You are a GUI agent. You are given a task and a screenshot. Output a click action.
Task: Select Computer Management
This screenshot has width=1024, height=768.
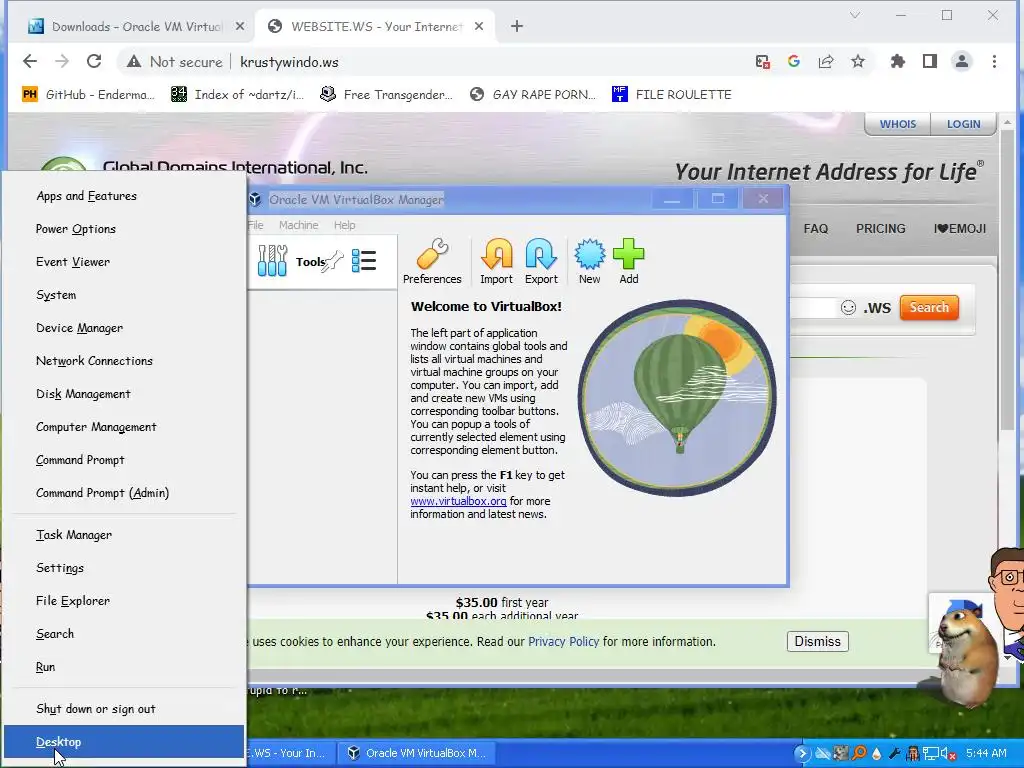(x=124, y=427)
